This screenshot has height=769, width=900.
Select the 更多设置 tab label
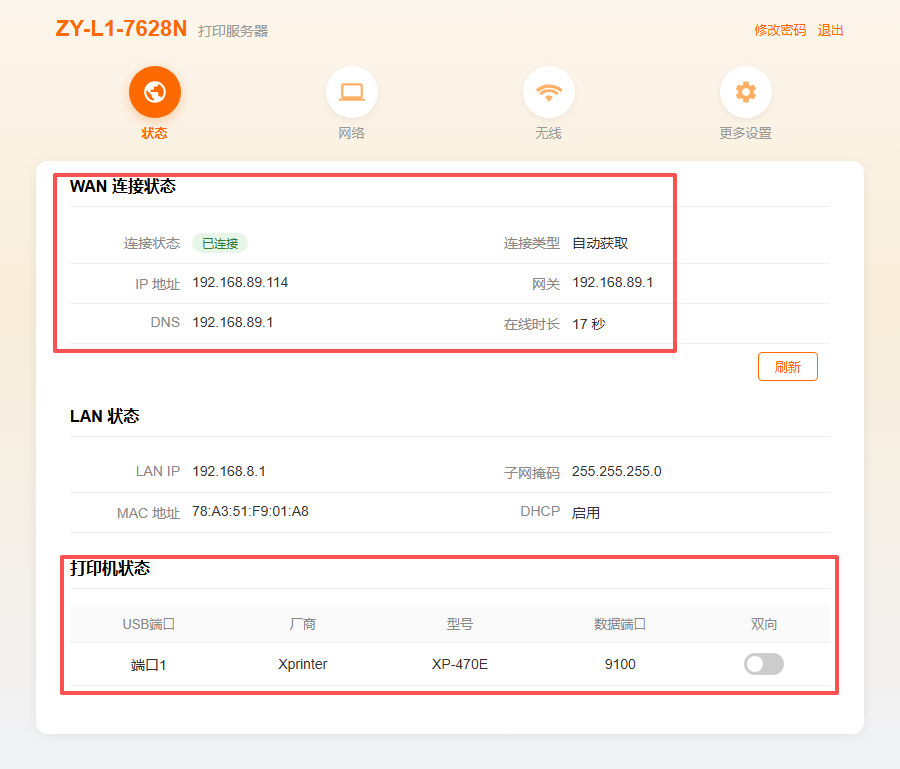point(746,133)
